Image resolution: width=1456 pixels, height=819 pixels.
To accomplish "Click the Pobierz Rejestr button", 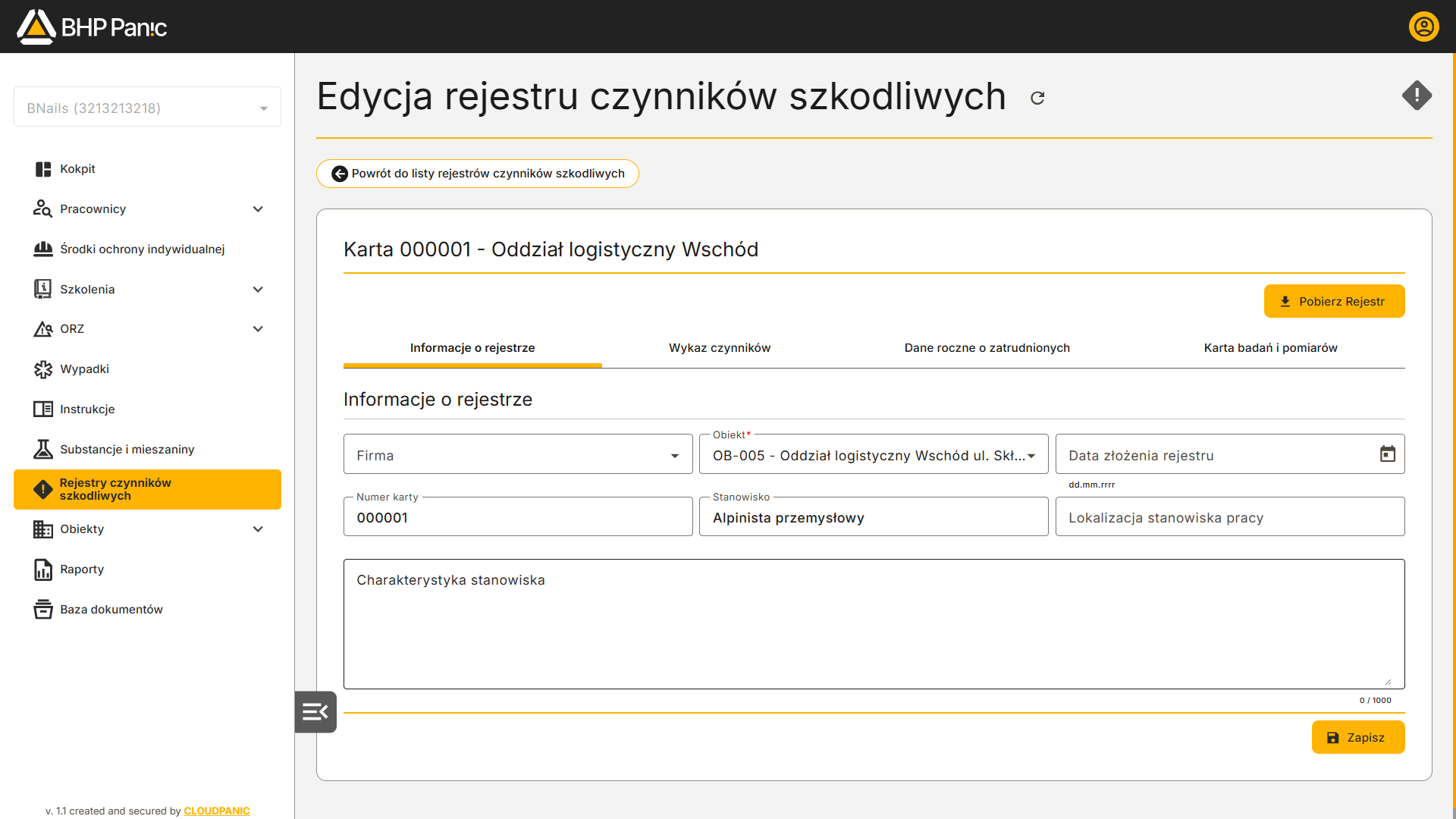I will [x=1334, y=301].
